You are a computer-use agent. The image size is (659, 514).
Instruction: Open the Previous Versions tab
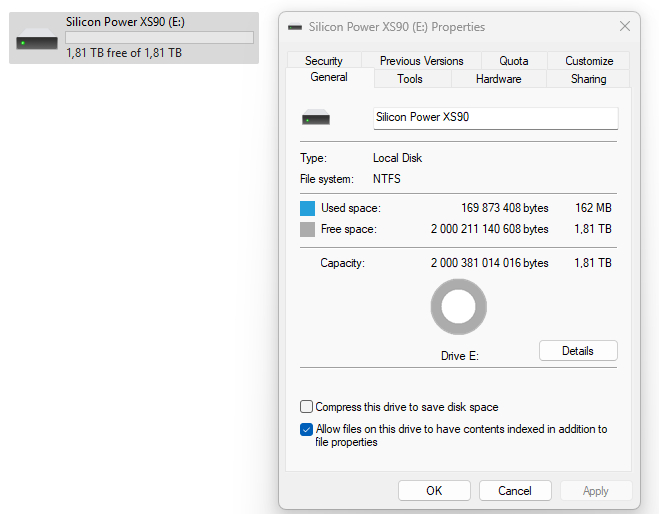pyautogui.click(x=421, y=61)
